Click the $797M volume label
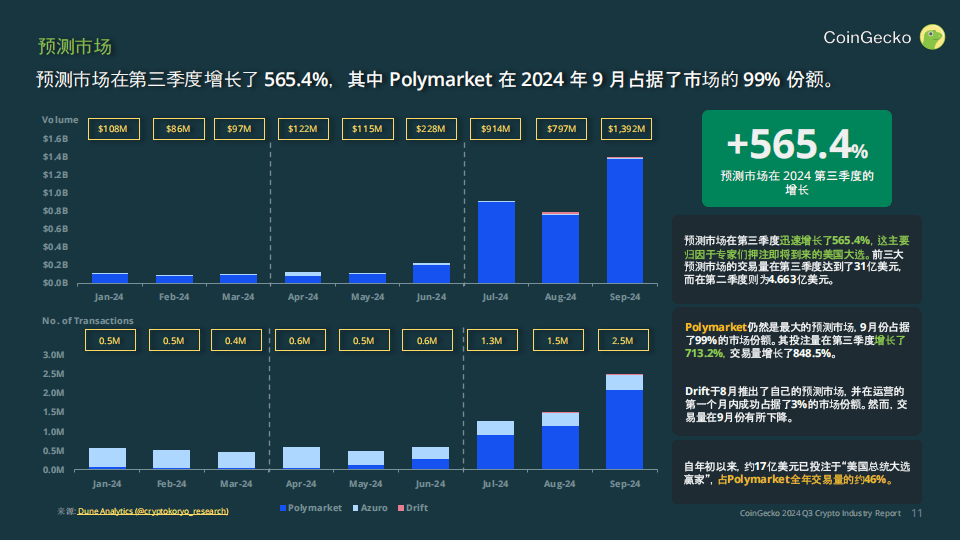960x540 pixels. 561,129
